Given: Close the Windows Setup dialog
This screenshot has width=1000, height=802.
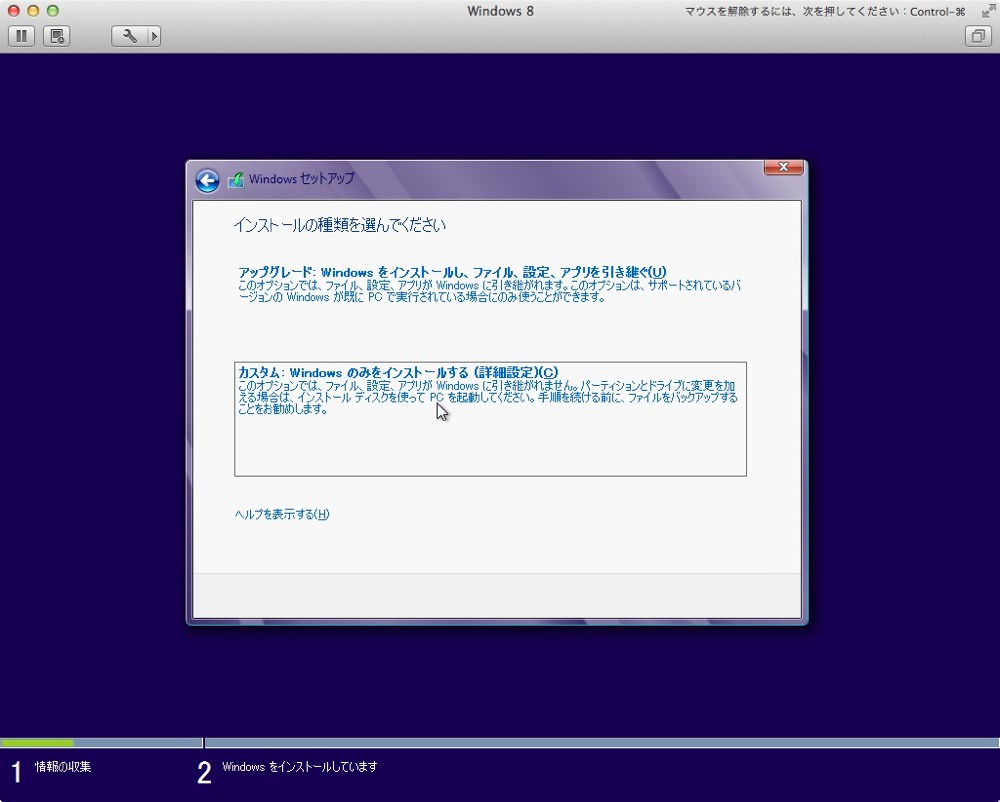Looking at the screenshot, I should click(x=783, y=167).
